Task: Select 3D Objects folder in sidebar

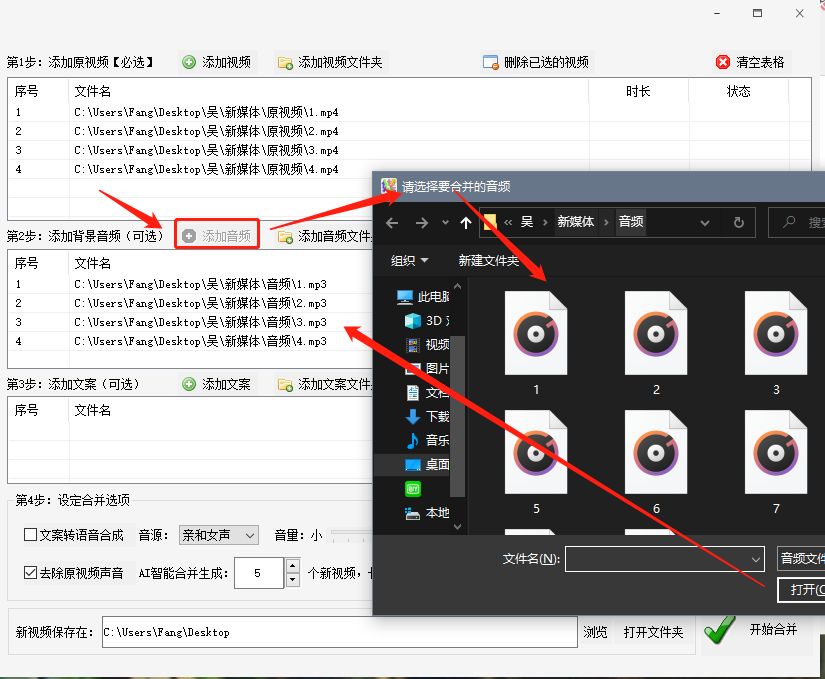Action: 426,321
